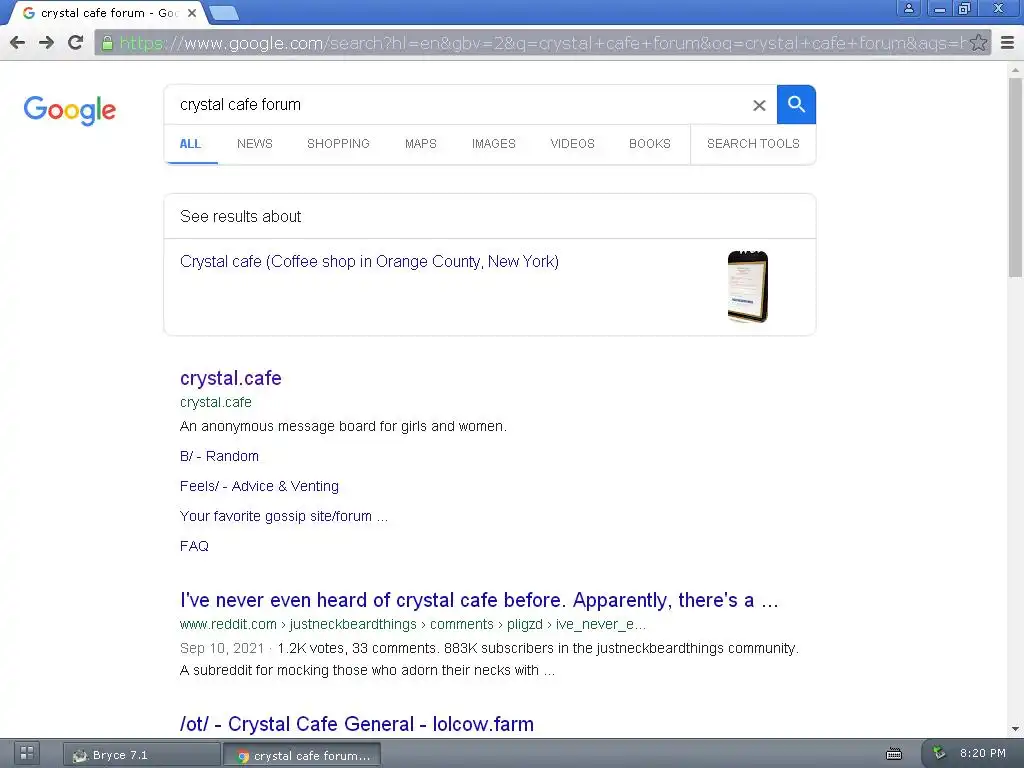
Task: Reload the page with the refresh icon
Action: tap(76, 43)
